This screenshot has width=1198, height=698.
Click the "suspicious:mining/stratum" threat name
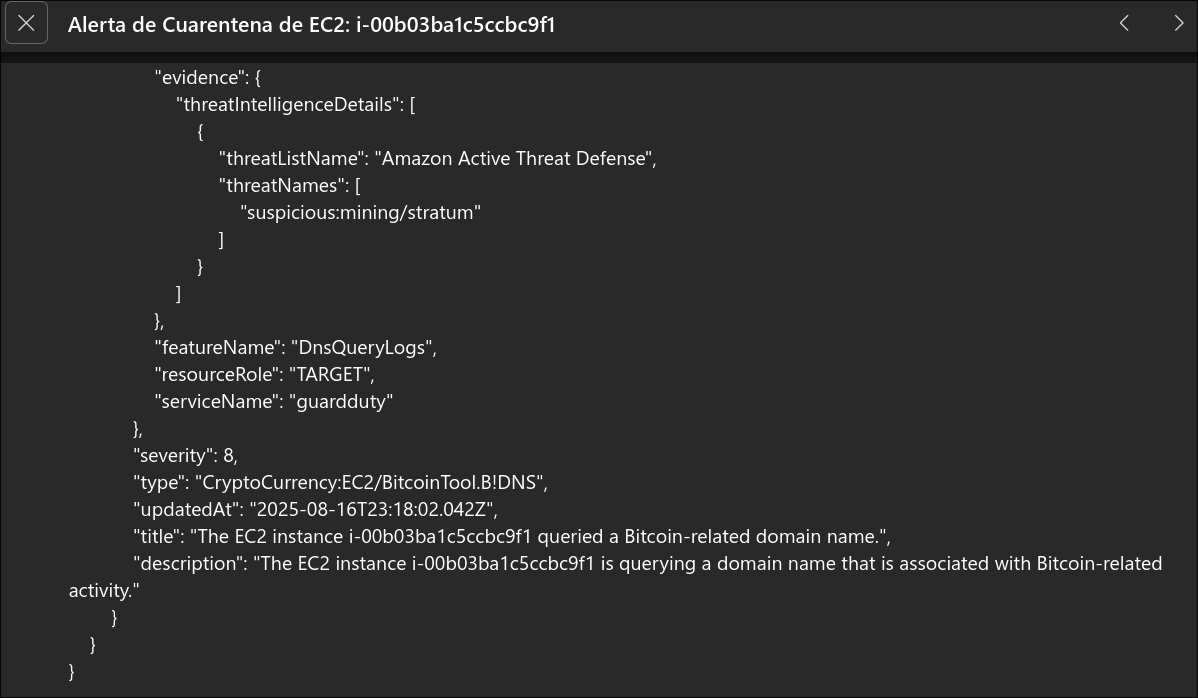361,212
